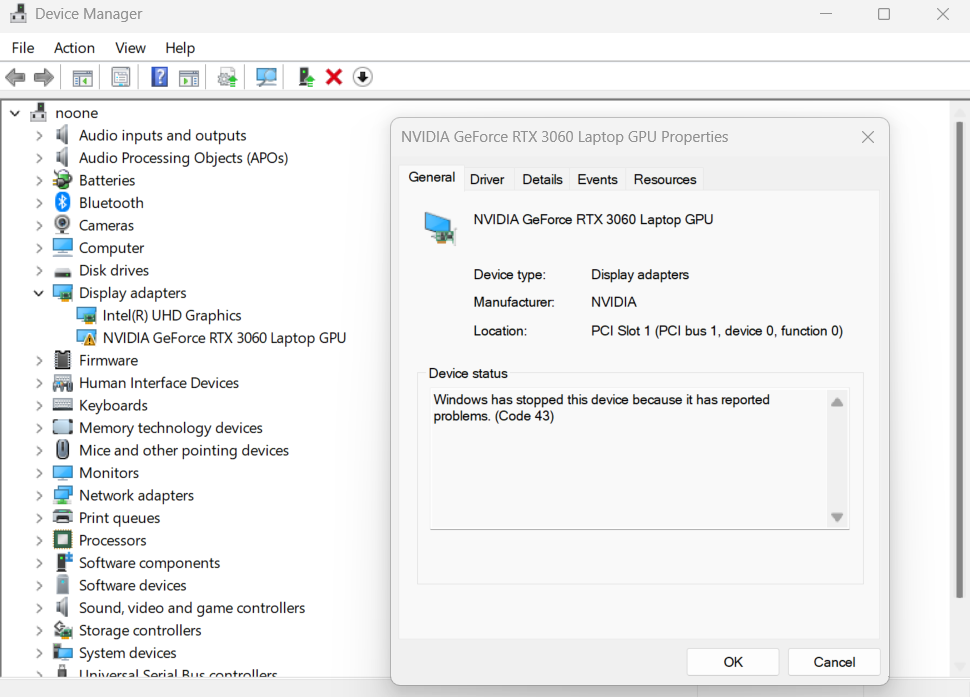Screen dimensions: 970x697
Task: Switch to the Details tab
Action: coord(543,179)
